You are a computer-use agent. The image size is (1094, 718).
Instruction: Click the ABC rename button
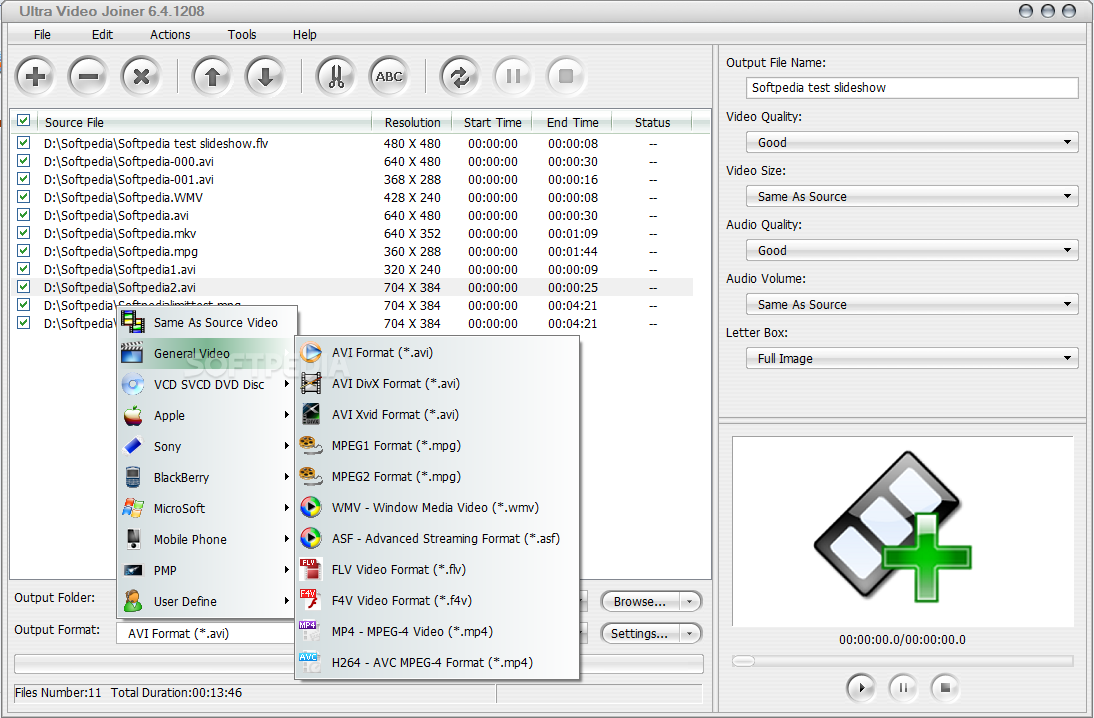[x=389, y=76]
